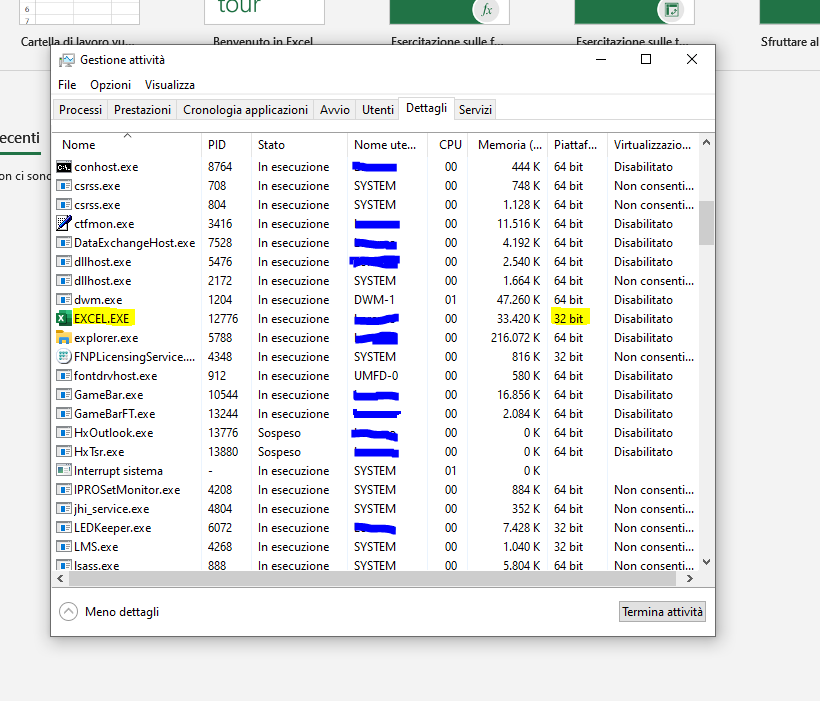Sort by the Virtualizzazione column header
Image resolution: width=820 pixels, height=701 pixels.
(653, 145)
